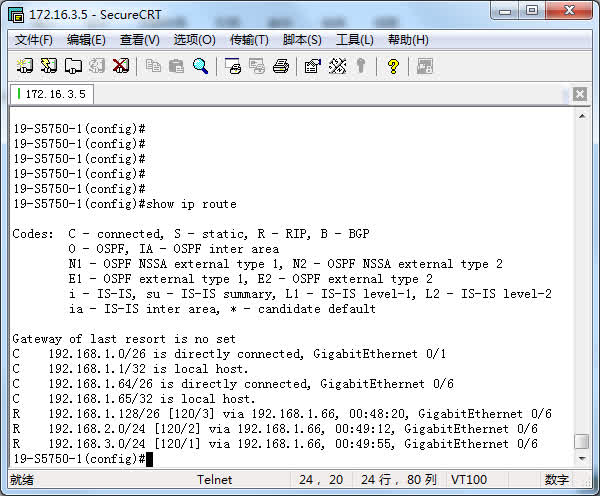The width and height of the screenshot is (600, 496).
Task: Click the Paste toolbar icon
Action: pyautogui.click(x=177, y=66)
